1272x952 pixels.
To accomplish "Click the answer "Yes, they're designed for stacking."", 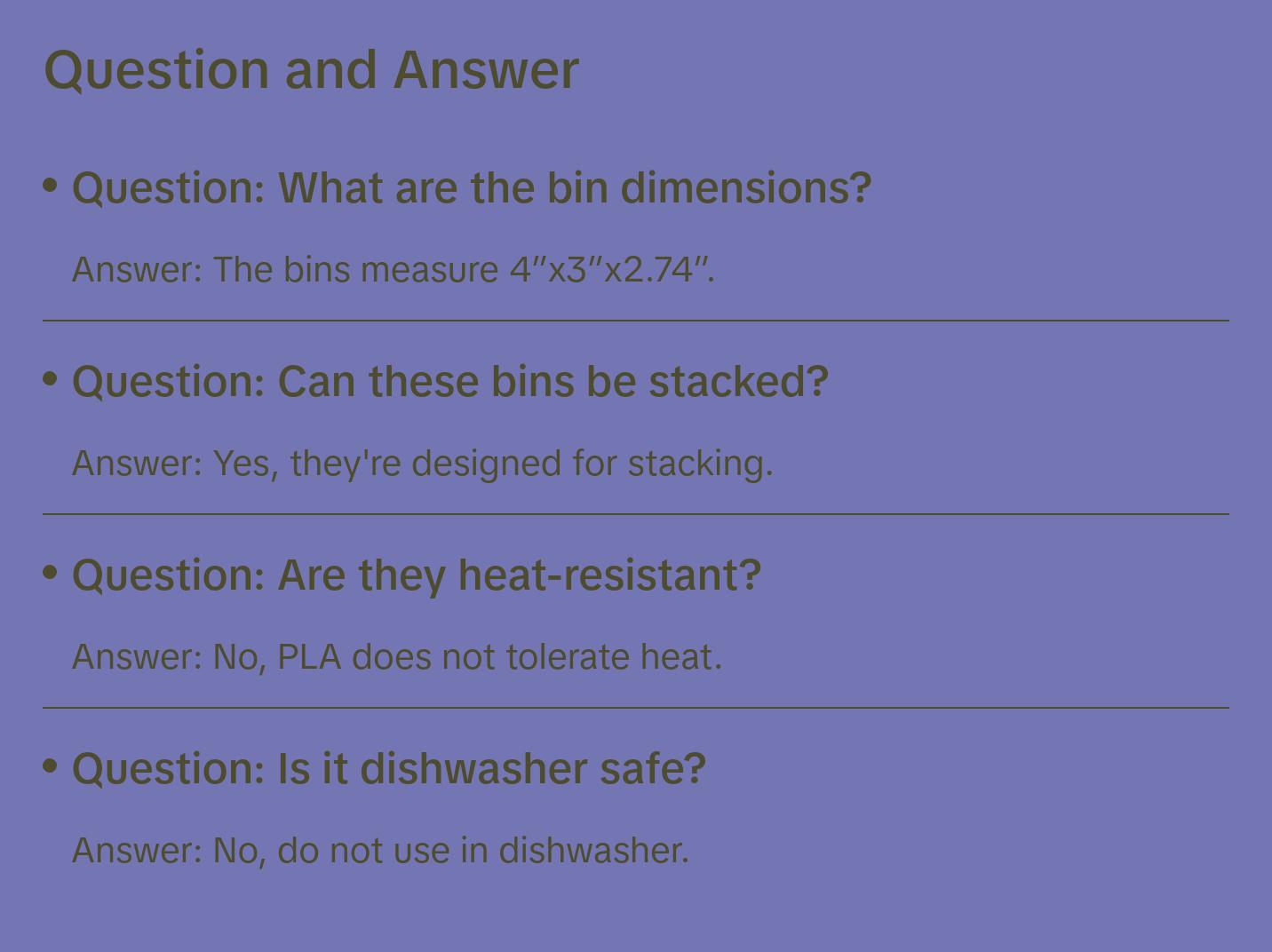I will [x=493, y=464].
